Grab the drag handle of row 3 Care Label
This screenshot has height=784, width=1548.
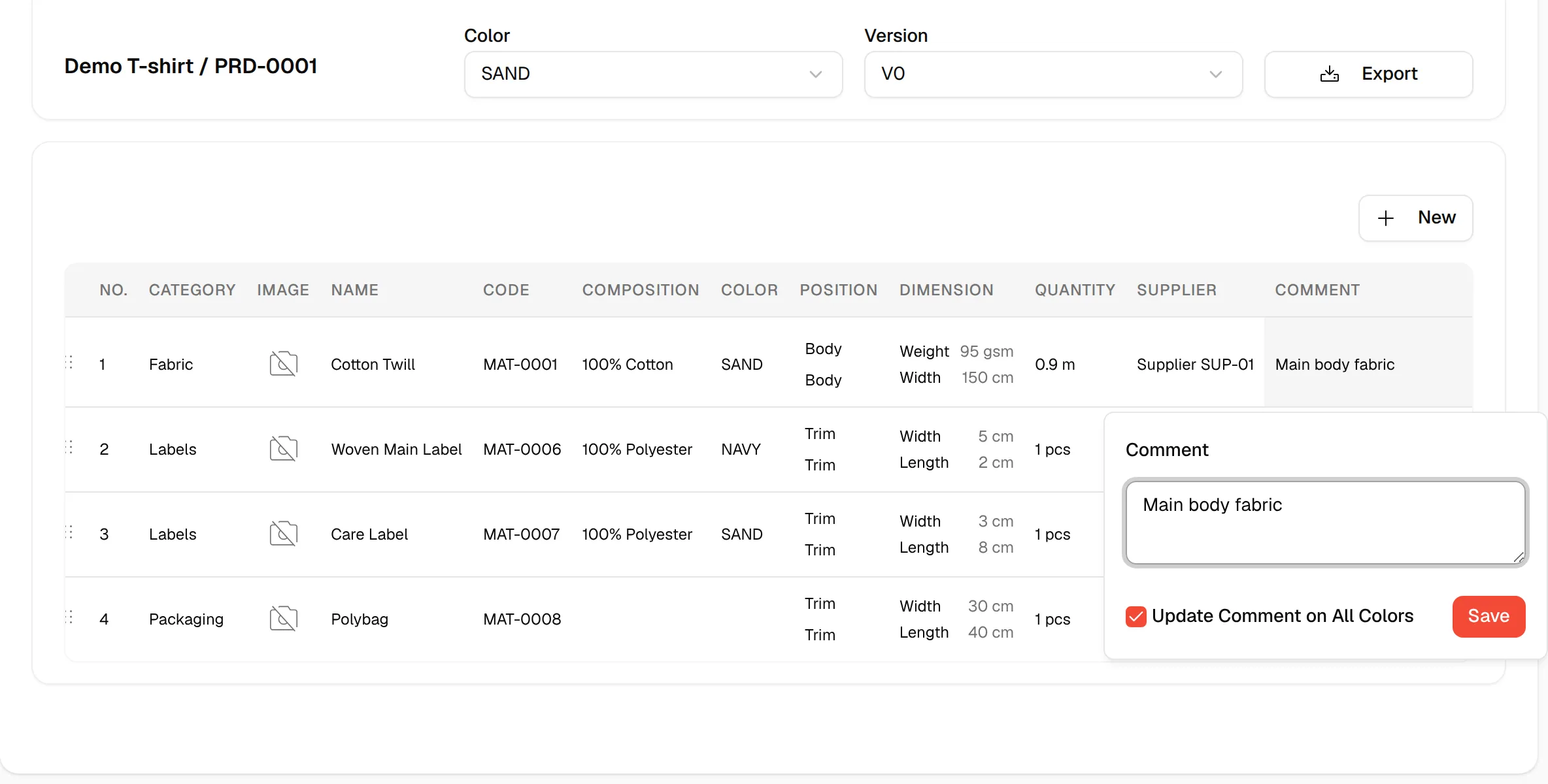pos(69,532)
